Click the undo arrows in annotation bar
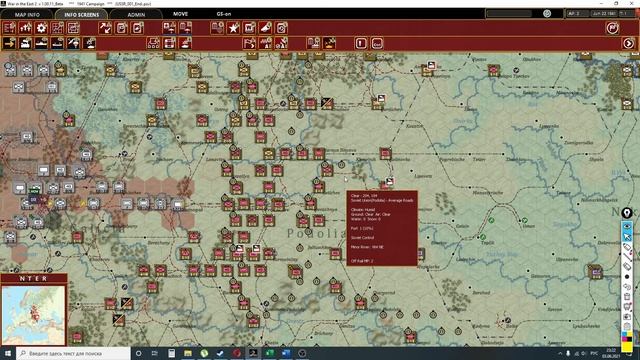 pos(627,287)
